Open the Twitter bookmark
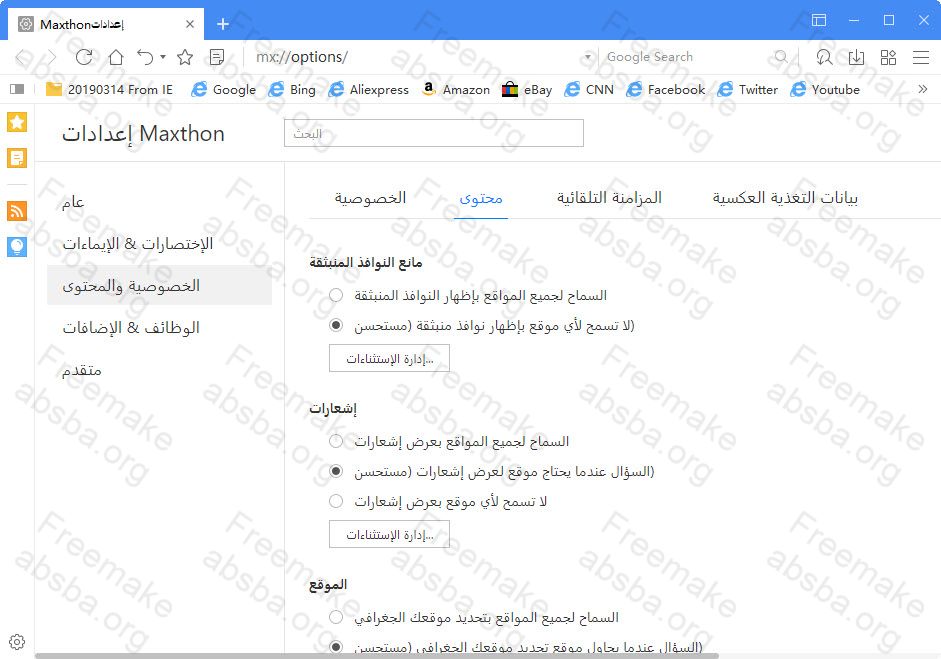This screenshot has height=659, width=941. (x=748, y=89)
